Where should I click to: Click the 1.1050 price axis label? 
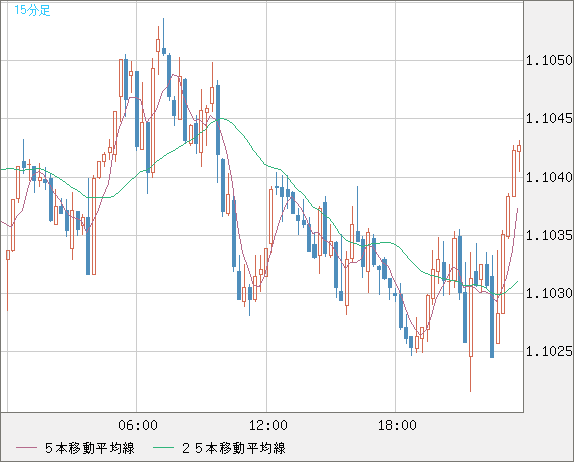click(x=549, y=60)
